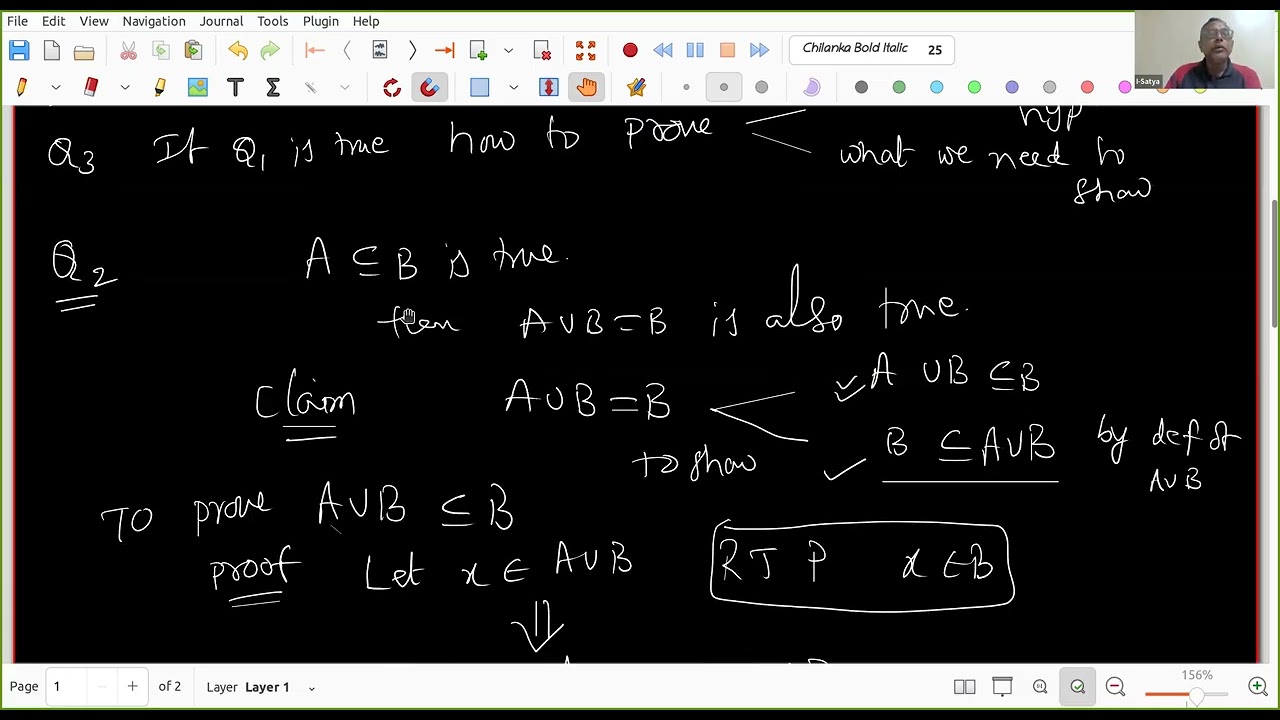The image size is (1280, 720).
Task: Expand the select region dropdown arrow
Action: (x=514, y=88)
